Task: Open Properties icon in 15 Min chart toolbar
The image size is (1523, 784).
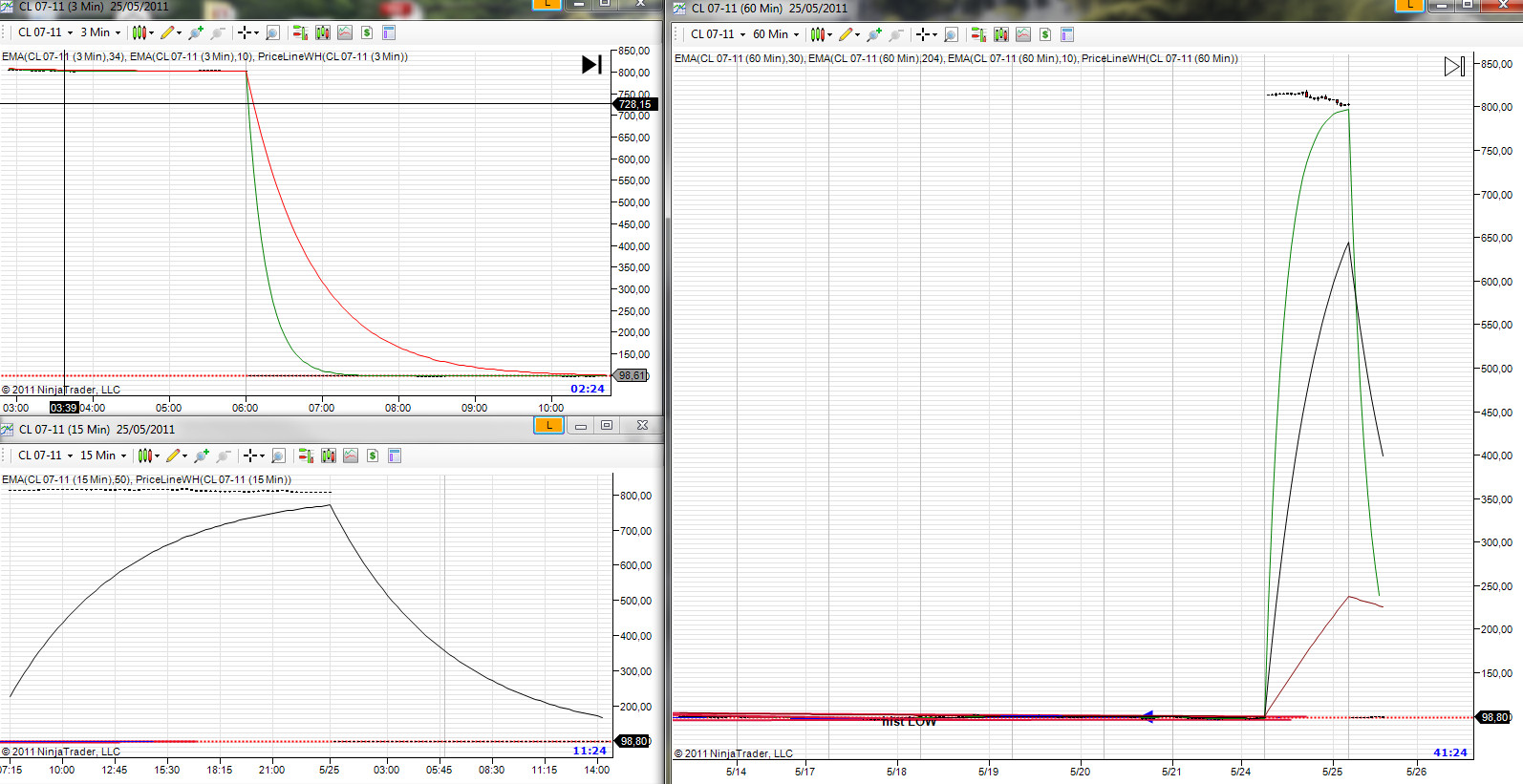Action: 395,456
